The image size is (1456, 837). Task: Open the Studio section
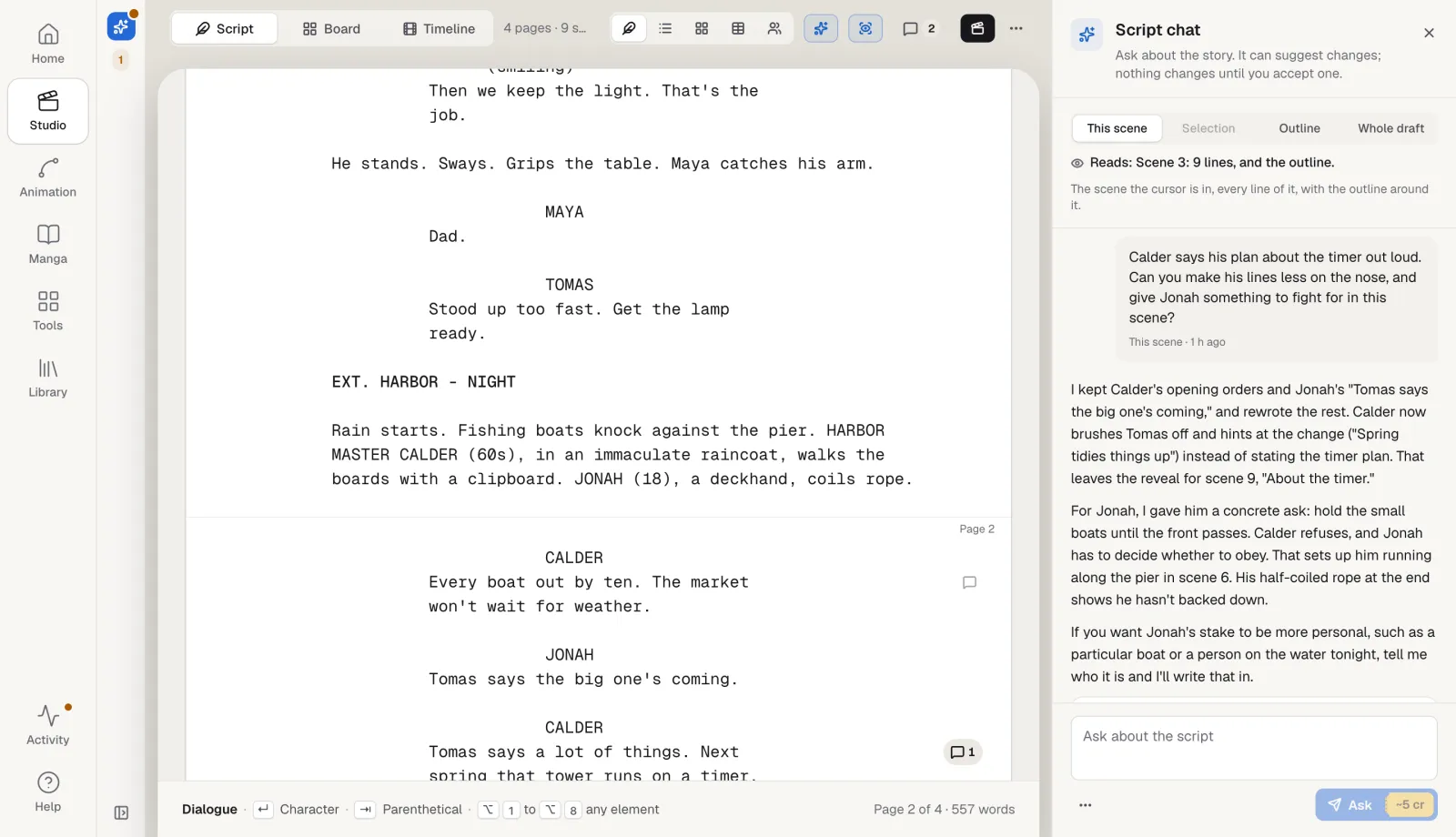click(x=48, y=111)
